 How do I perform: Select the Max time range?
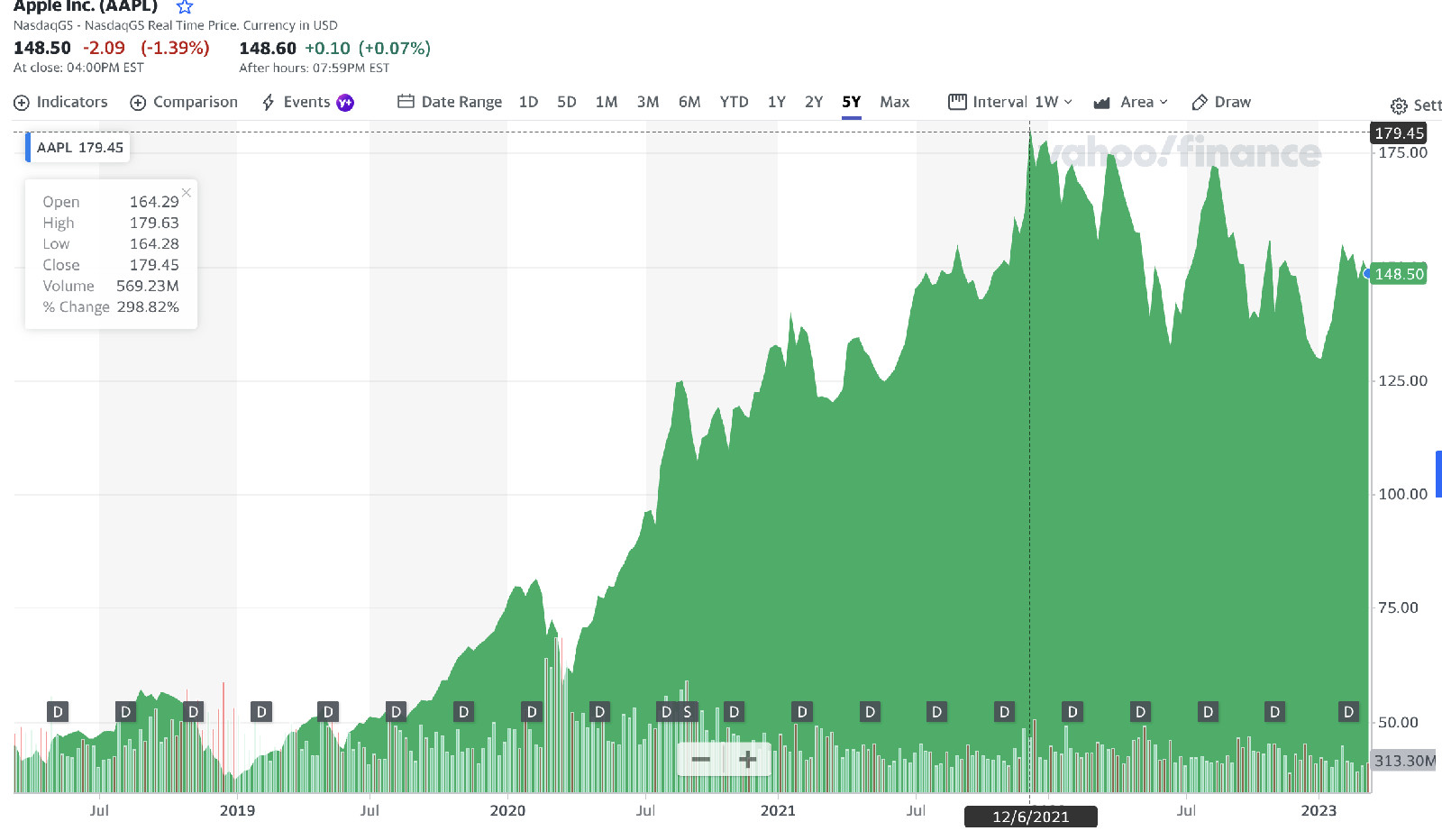tap(895, 103)
